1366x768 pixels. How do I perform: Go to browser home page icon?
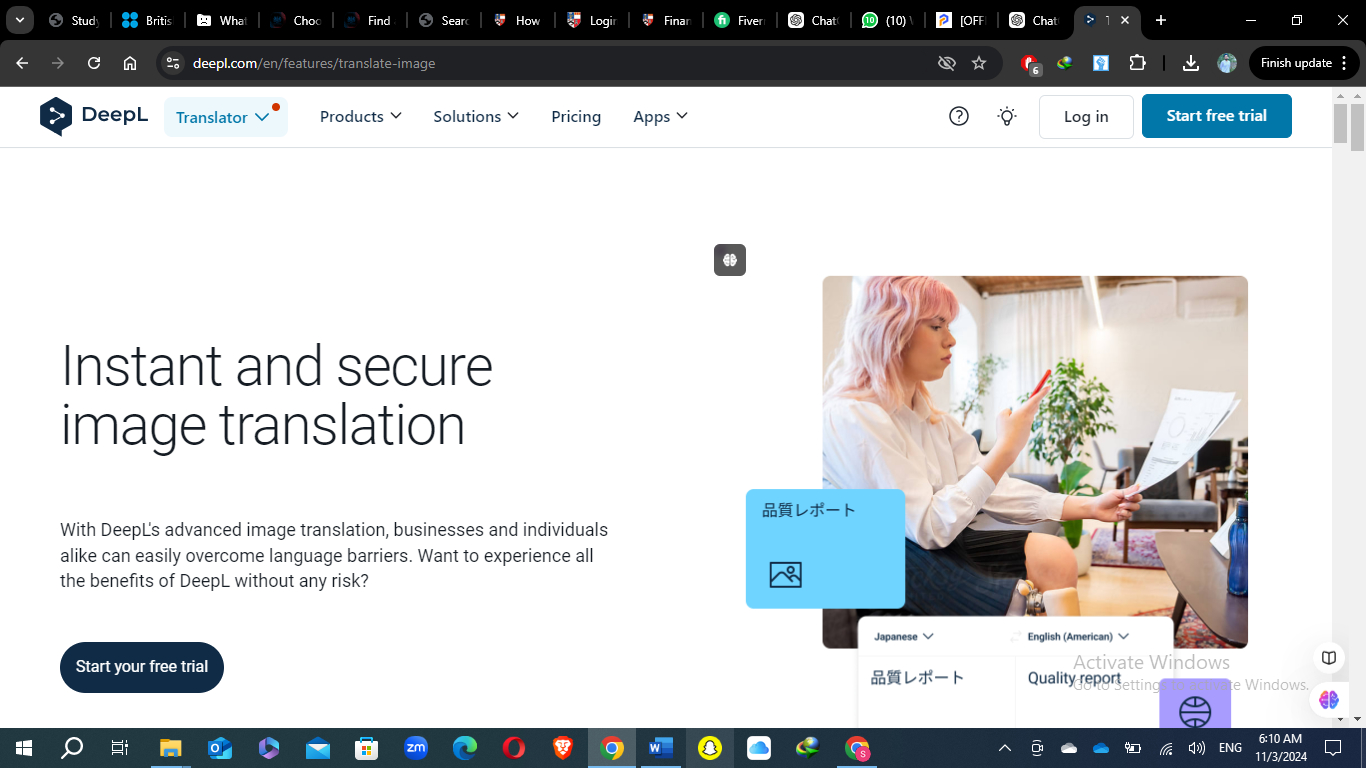point(130,63)
